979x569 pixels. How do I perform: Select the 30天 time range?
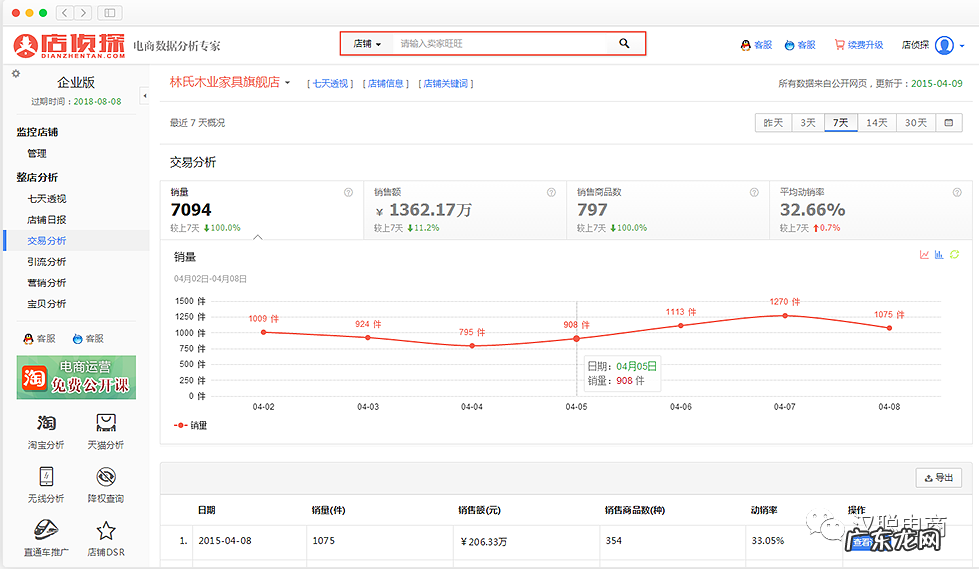(x=916, y=123)
